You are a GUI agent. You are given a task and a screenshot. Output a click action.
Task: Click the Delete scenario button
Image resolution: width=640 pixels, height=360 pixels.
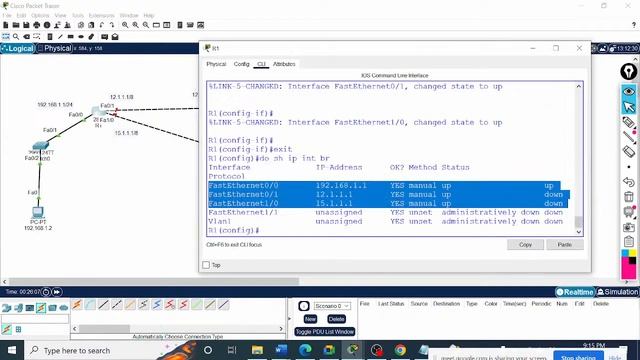336,319
